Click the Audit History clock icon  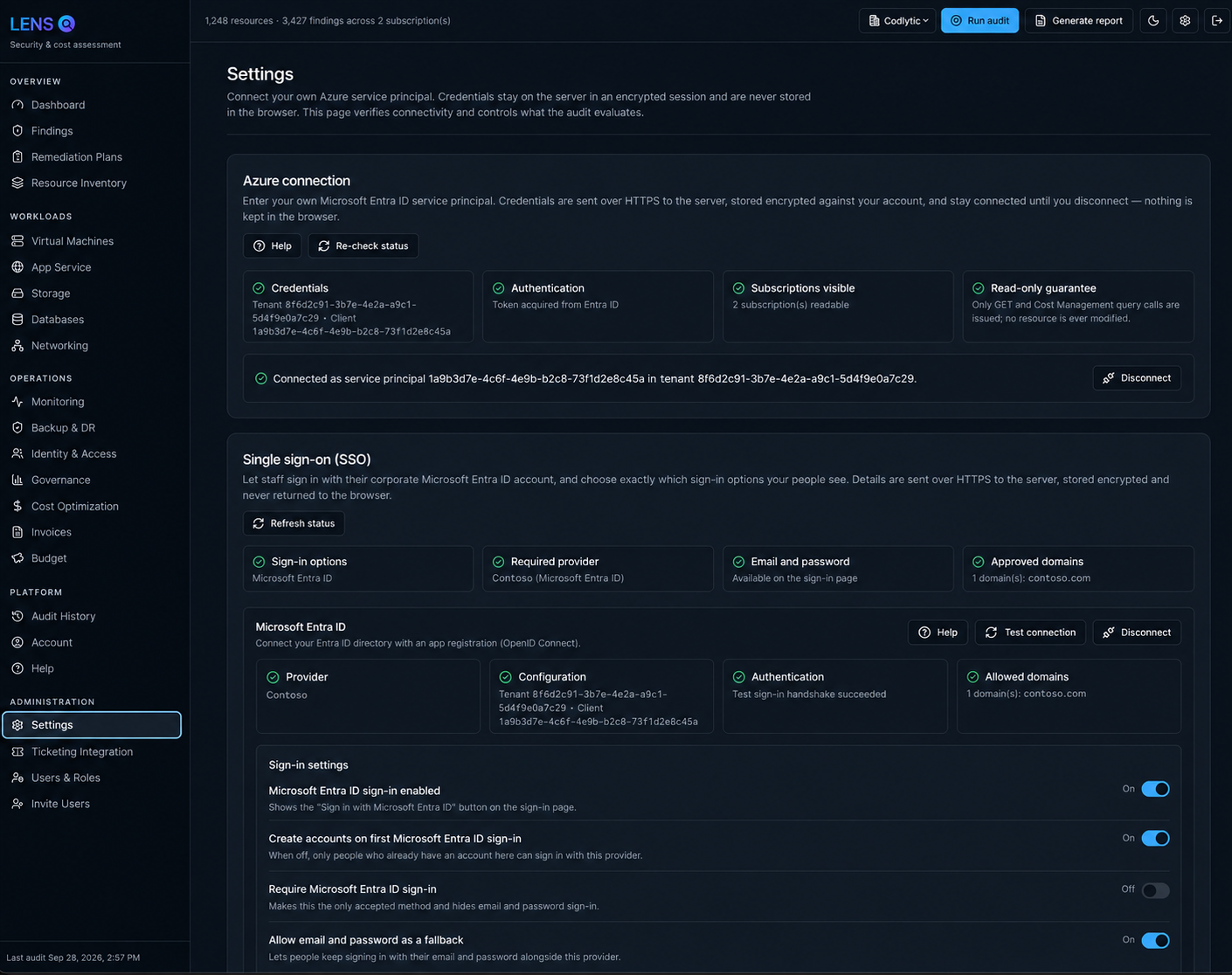pyautogui.click(x=17, y=617)
